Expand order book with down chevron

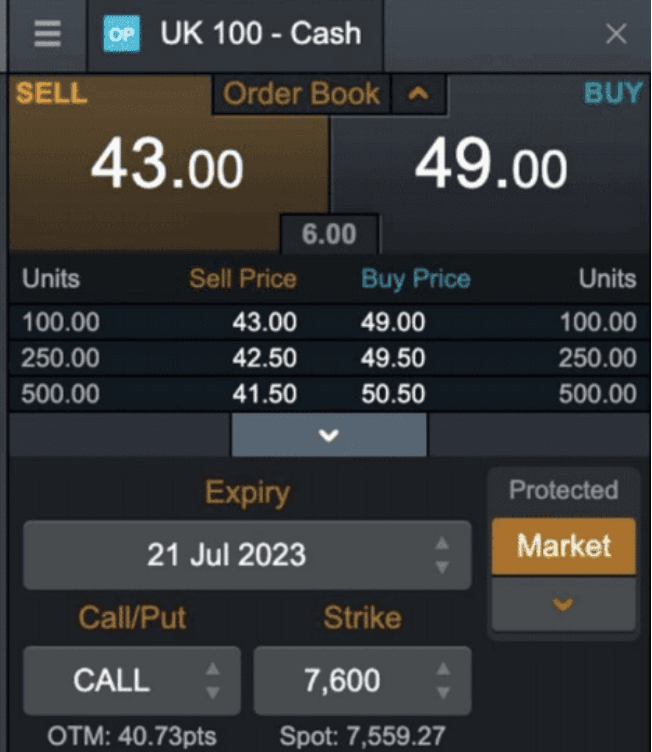pyautogui.click(x=329, y=435)
